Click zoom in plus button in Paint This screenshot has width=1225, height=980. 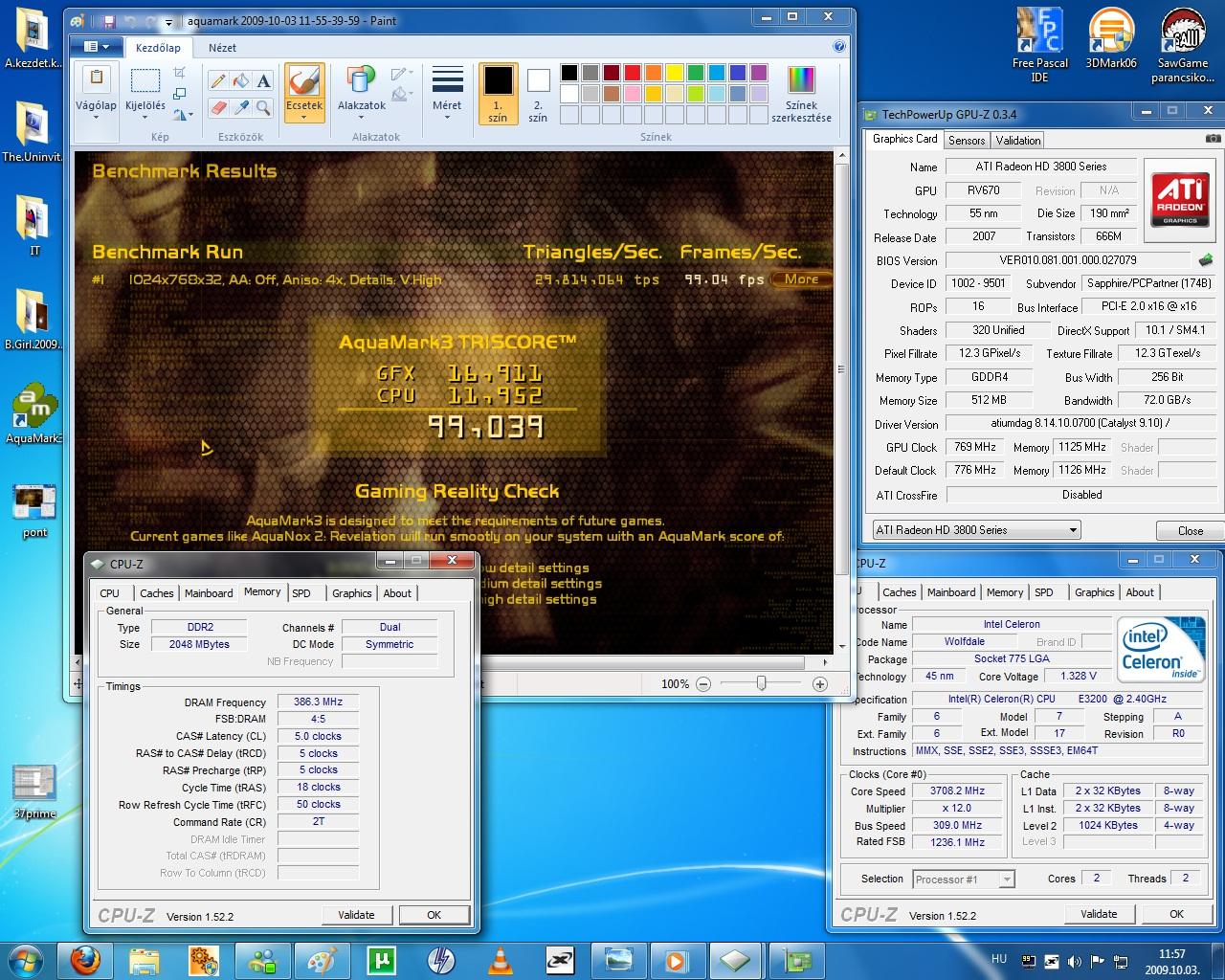click(x=820, y=683)
